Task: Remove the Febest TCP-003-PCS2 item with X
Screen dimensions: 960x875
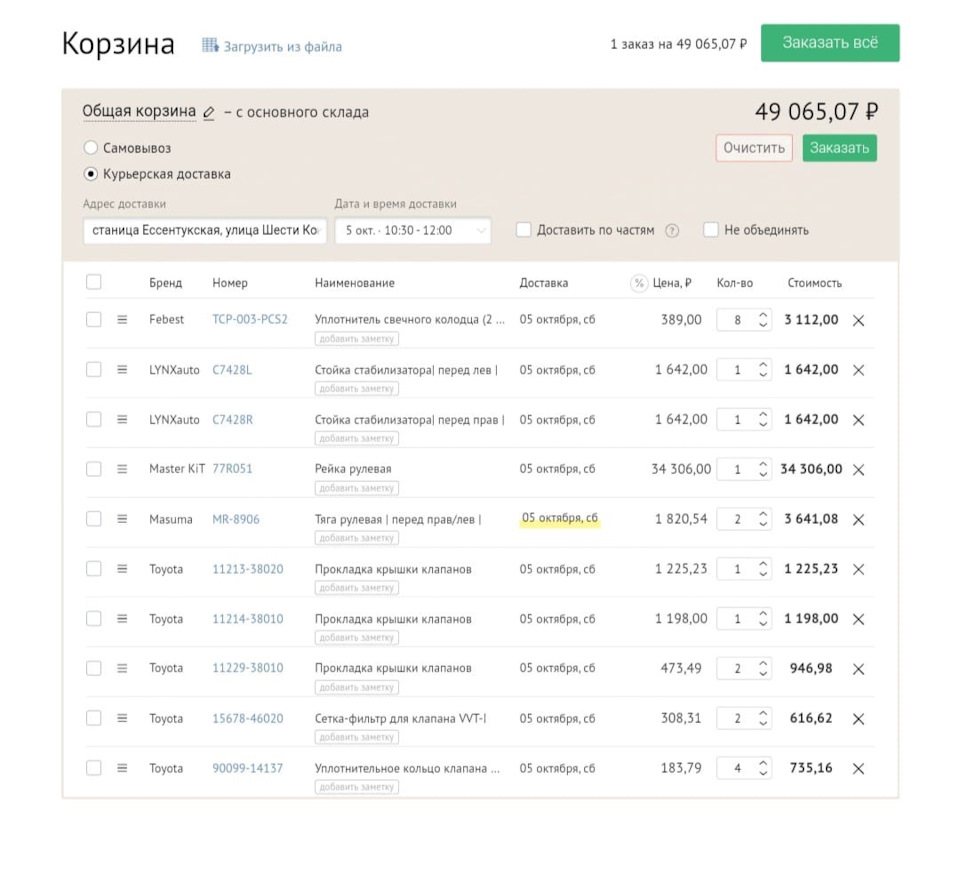Action: tap(858, 321)
